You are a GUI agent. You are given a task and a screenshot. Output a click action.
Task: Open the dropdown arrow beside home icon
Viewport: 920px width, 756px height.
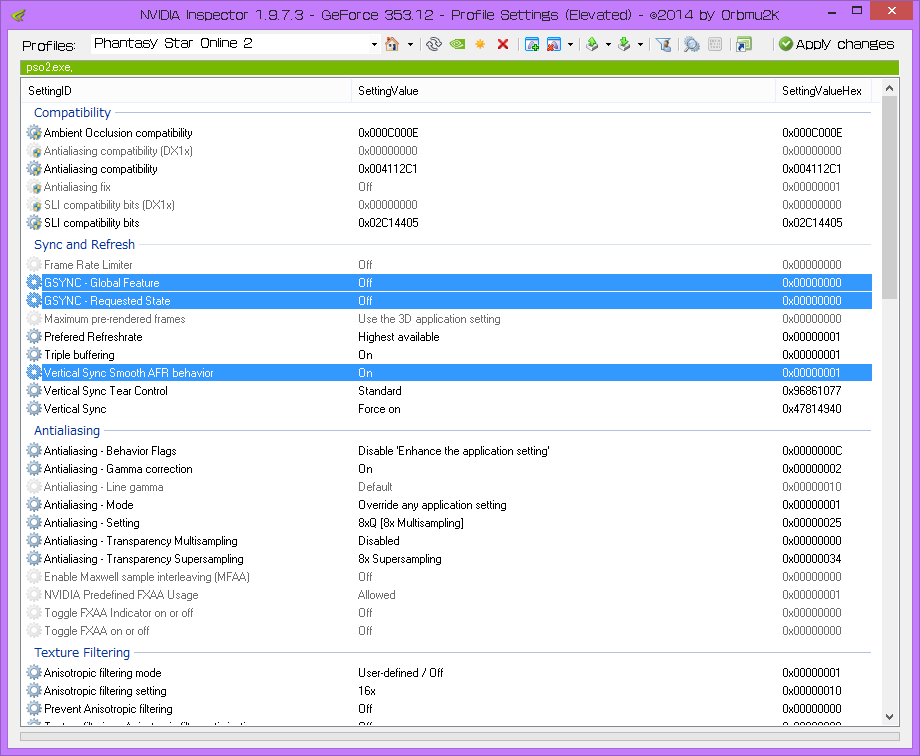[410, 45]
